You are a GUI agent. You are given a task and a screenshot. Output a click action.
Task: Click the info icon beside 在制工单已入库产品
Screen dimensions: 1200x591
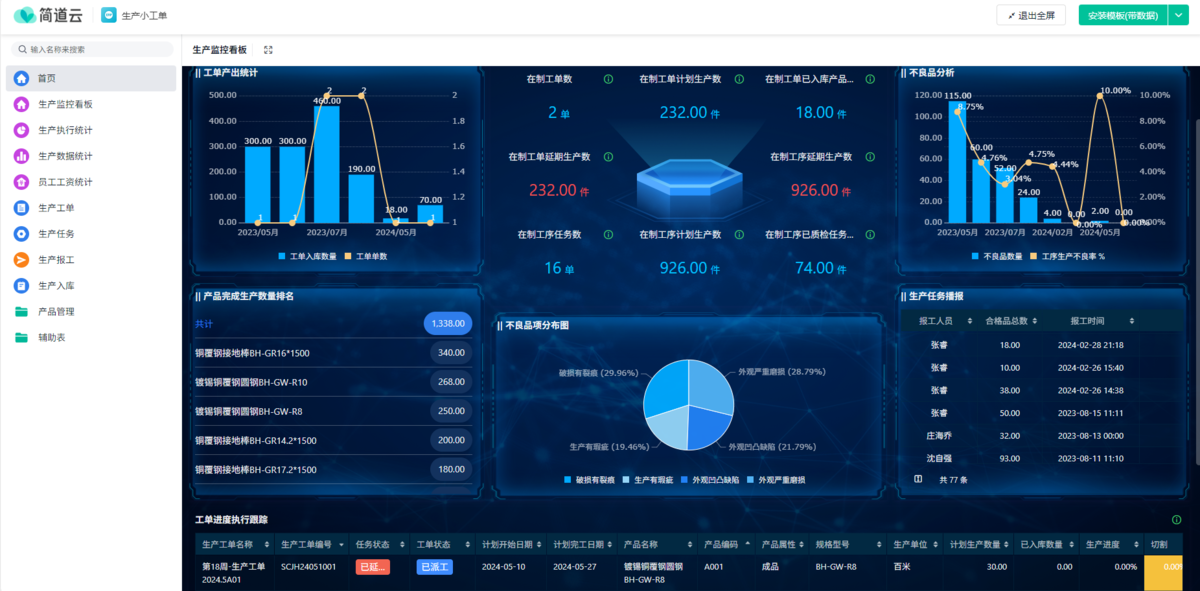[870, 79]
